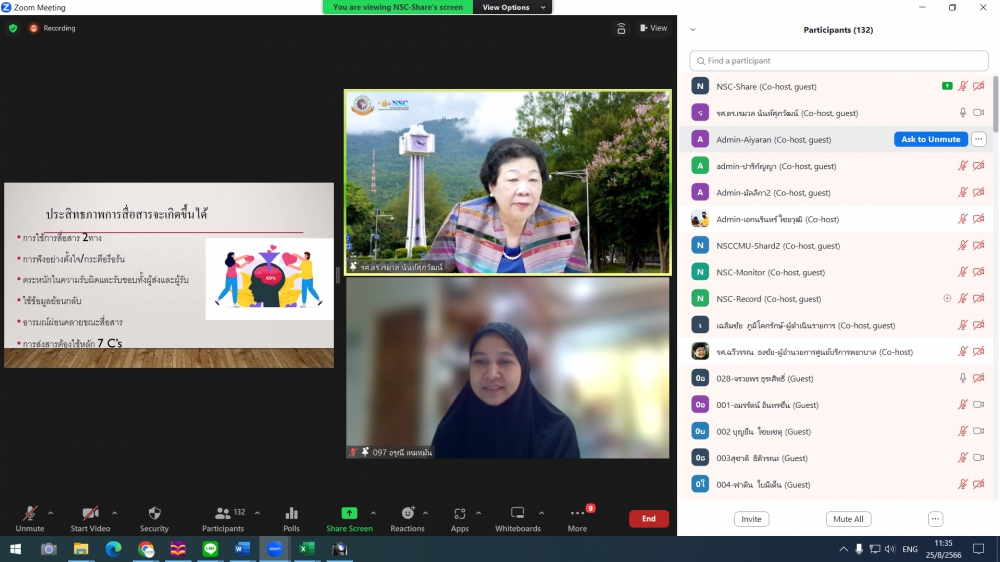Image resolution: width=1000 pixels, height=562 pixels.
Task: Click the green Share Screen icon
Action: [349, 513]
